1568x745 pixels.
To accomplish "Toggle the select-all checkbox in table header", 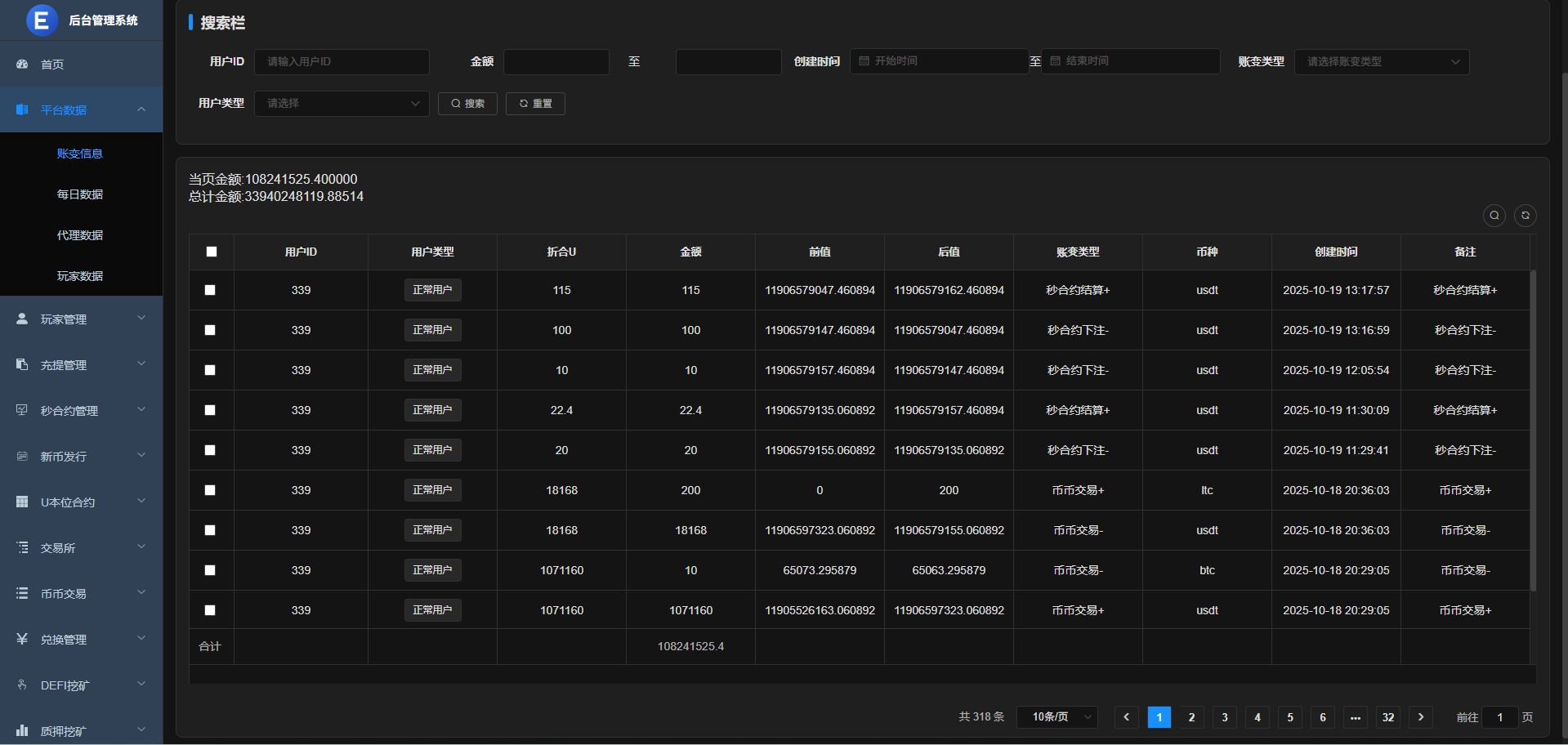I will click(x=212, y=252).
